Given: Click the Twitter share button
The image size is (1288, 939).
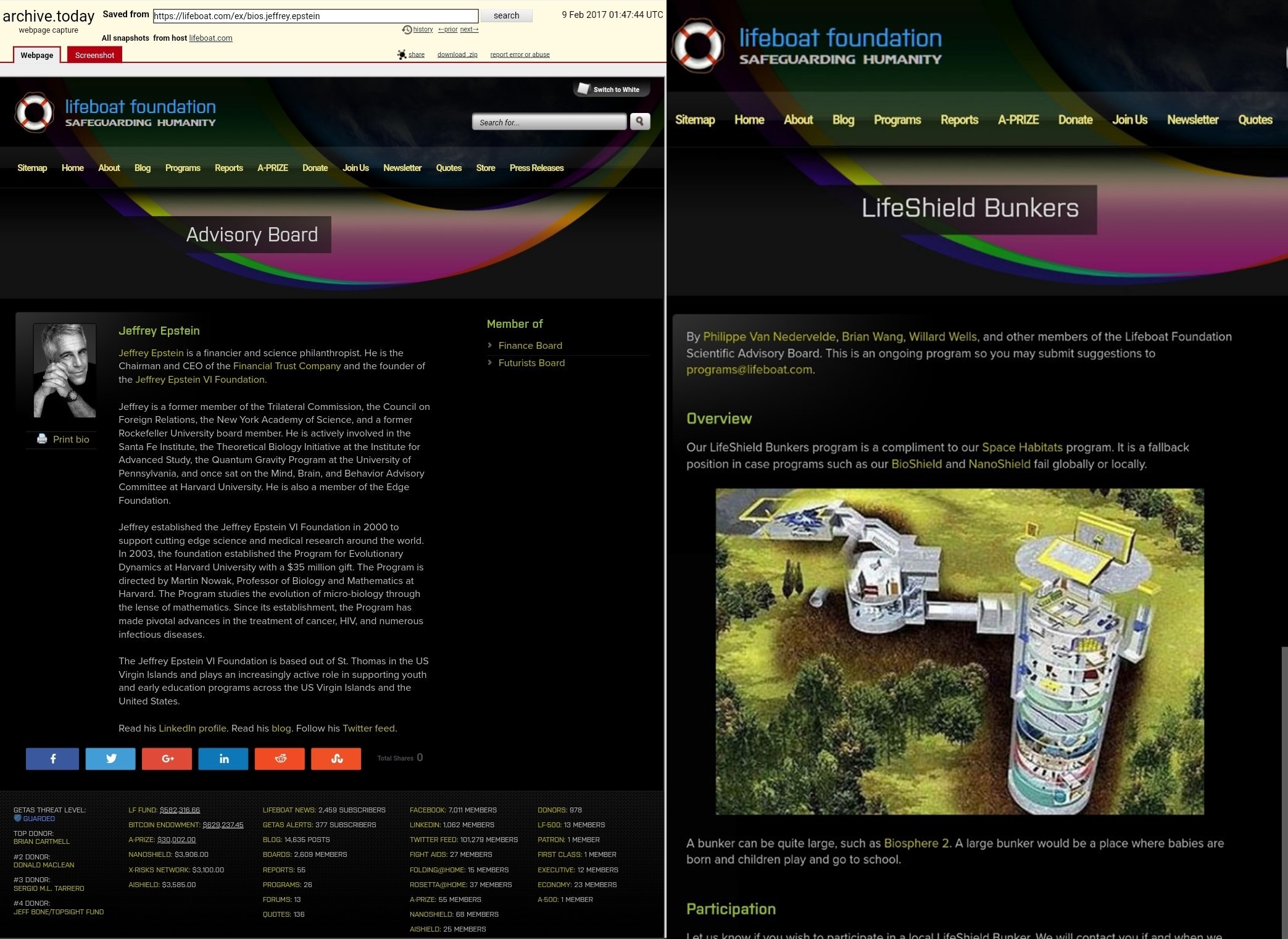Looking at the screenshot, I should pyautogui.click(x=110, y=759).
